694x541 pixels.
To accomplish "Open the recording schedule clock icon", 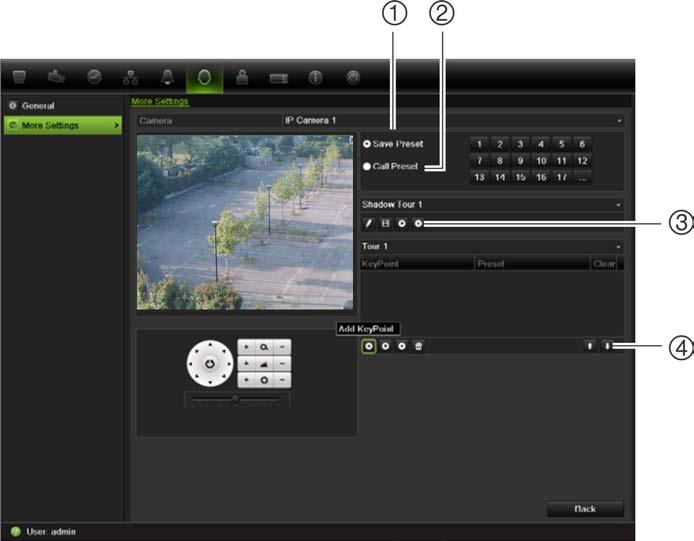I will 94,77.
